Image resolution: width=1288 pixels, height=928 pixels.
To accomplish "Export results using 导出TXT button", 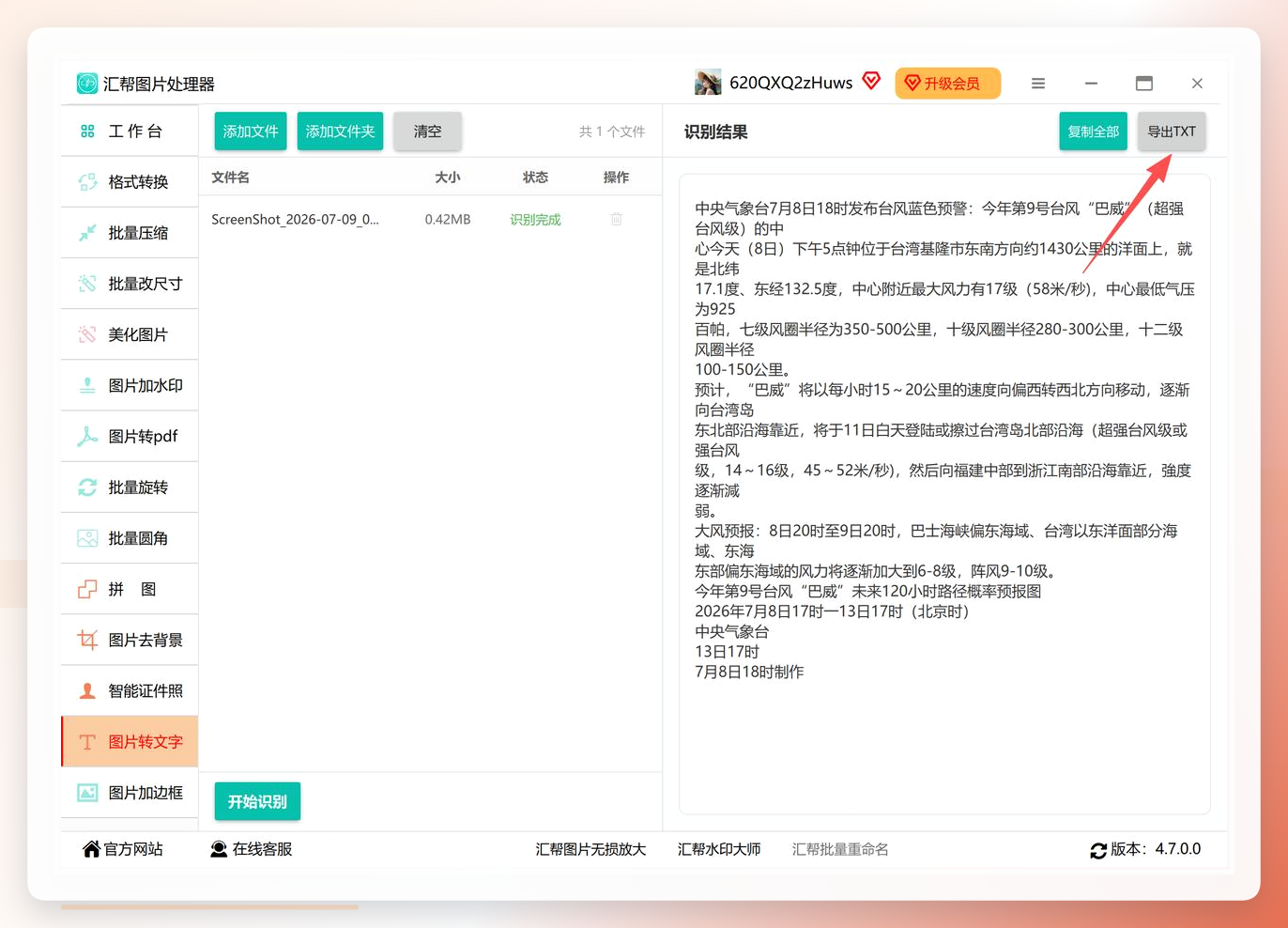I will click(1172, 131).
